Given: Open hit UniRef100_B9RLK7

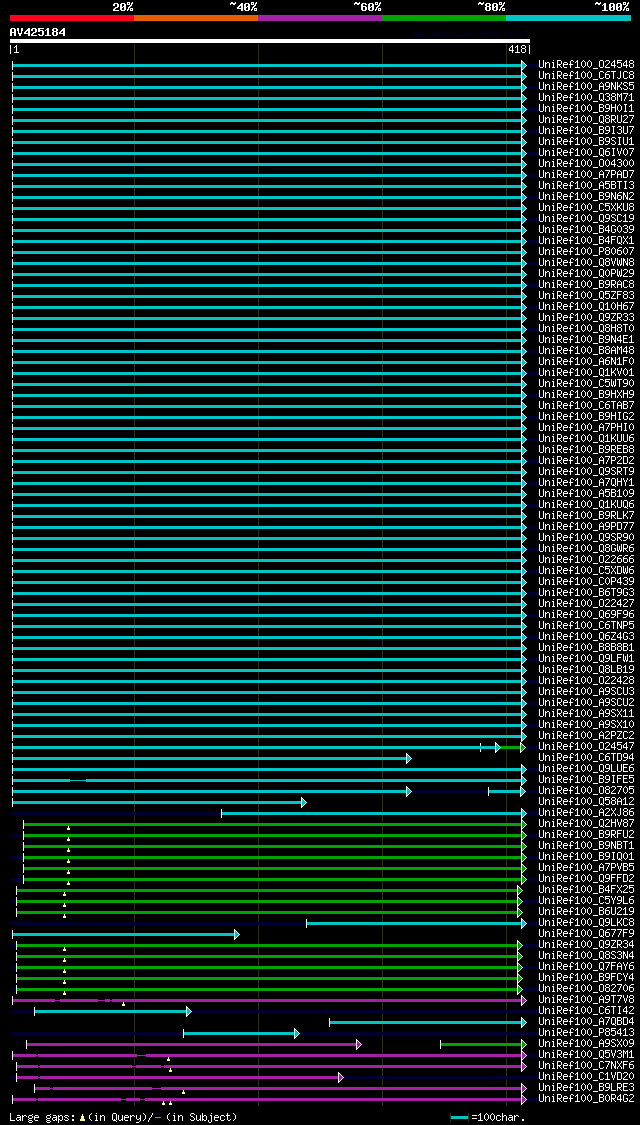Looking at the screenshot, I should click(x=586, y=515).
